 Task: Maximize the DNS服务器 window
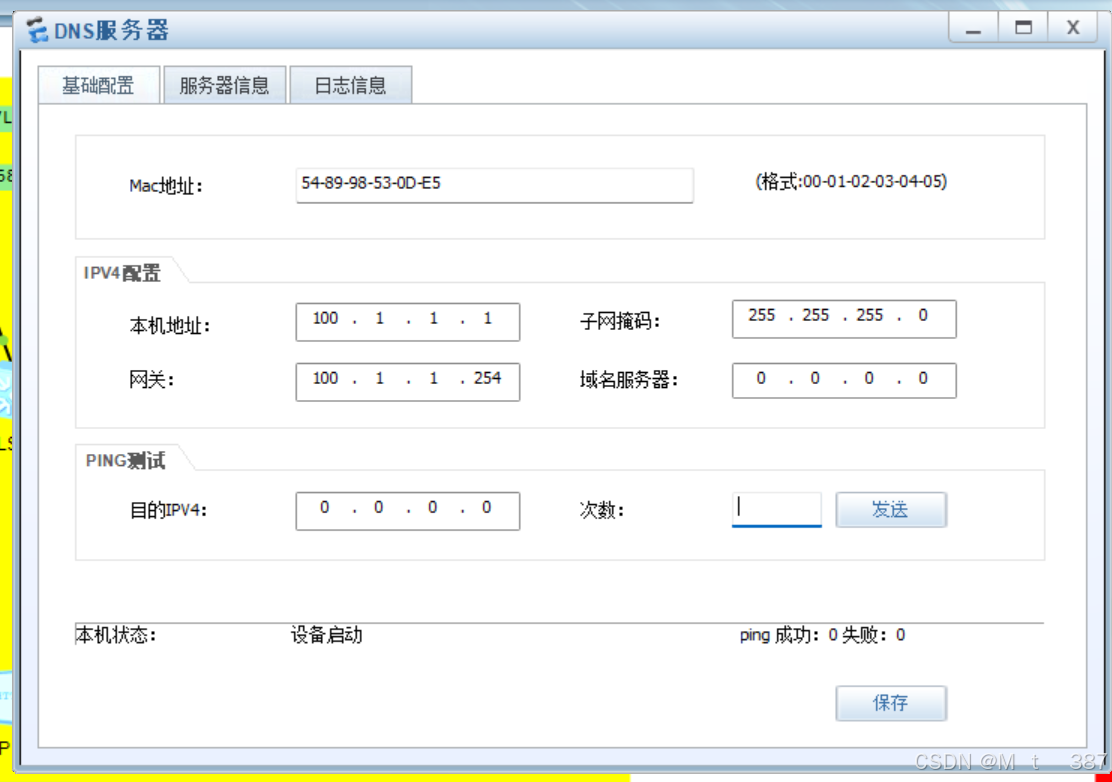1023,28
